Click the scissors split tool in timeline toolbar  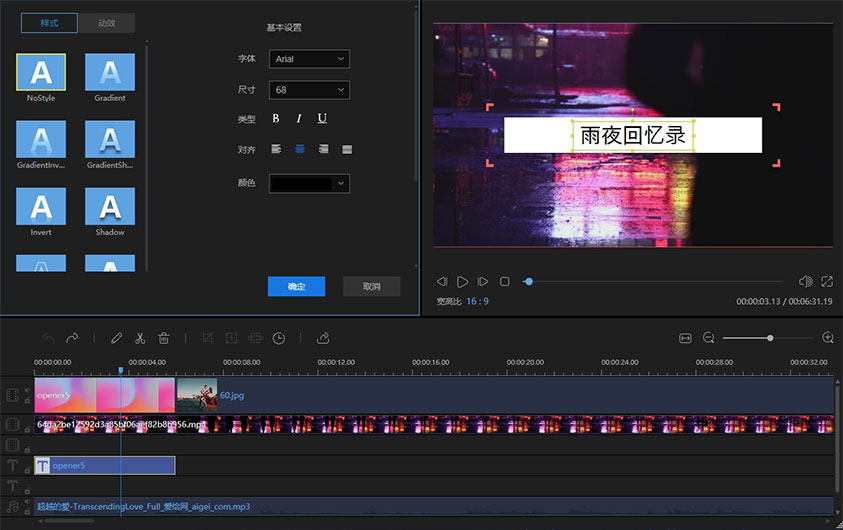(x=140, y=338)
